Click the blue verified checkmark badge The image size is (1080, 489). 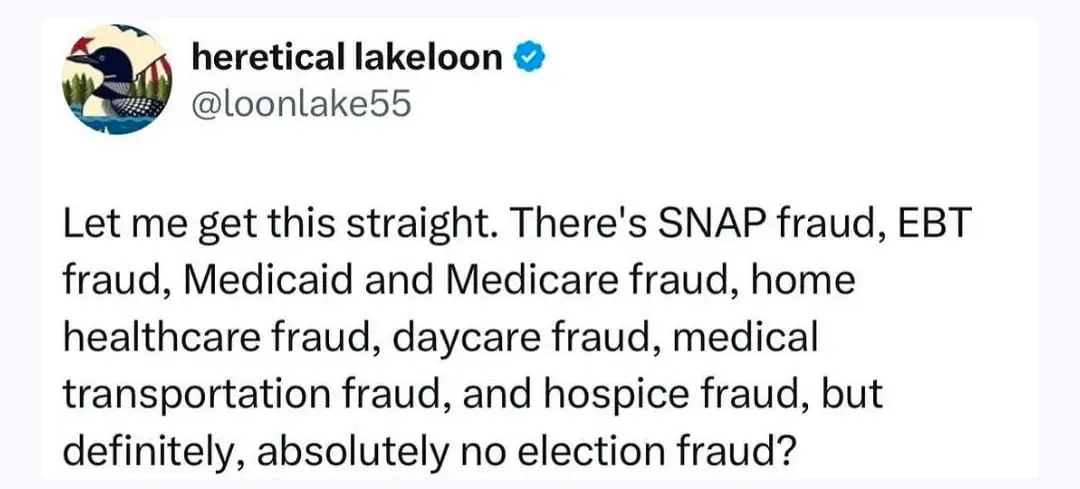click(528, 59)
